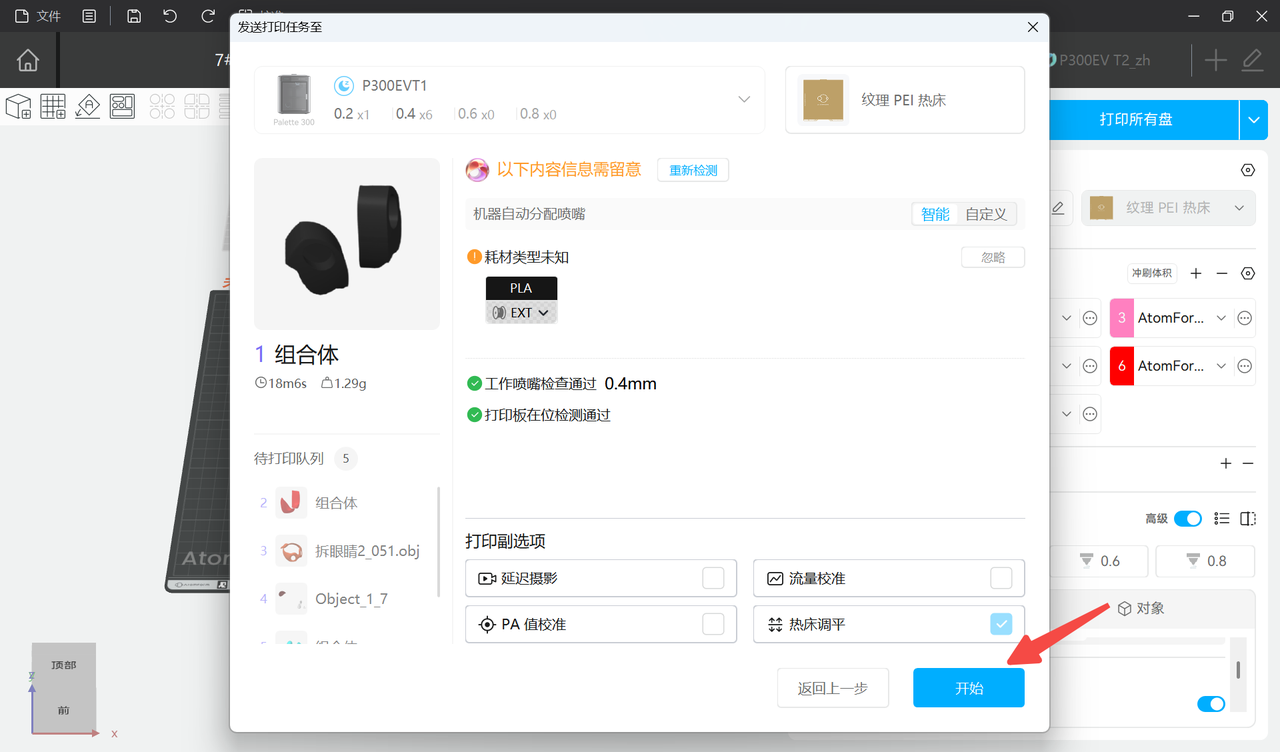Toggle the switch at bottom of object panel
Viewport: 1280px width, 752px height.
1211,704
